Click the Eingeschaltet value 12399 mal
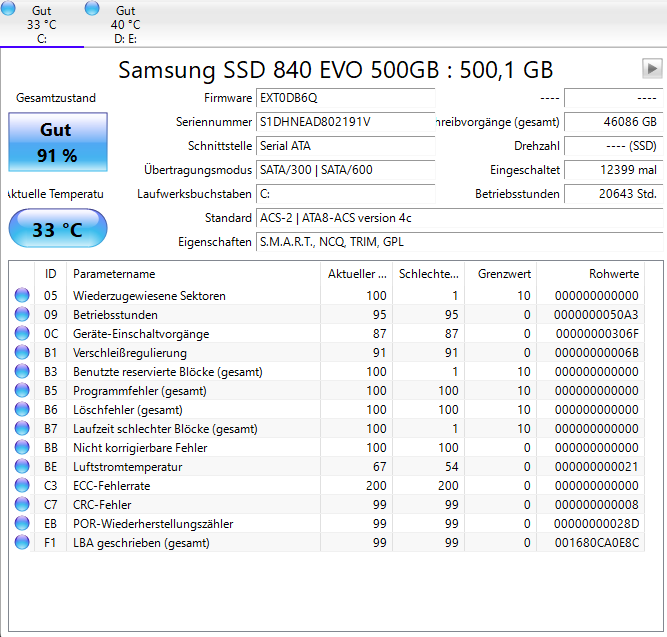Viewport: 667px width, 637px height. coord(613,170)
